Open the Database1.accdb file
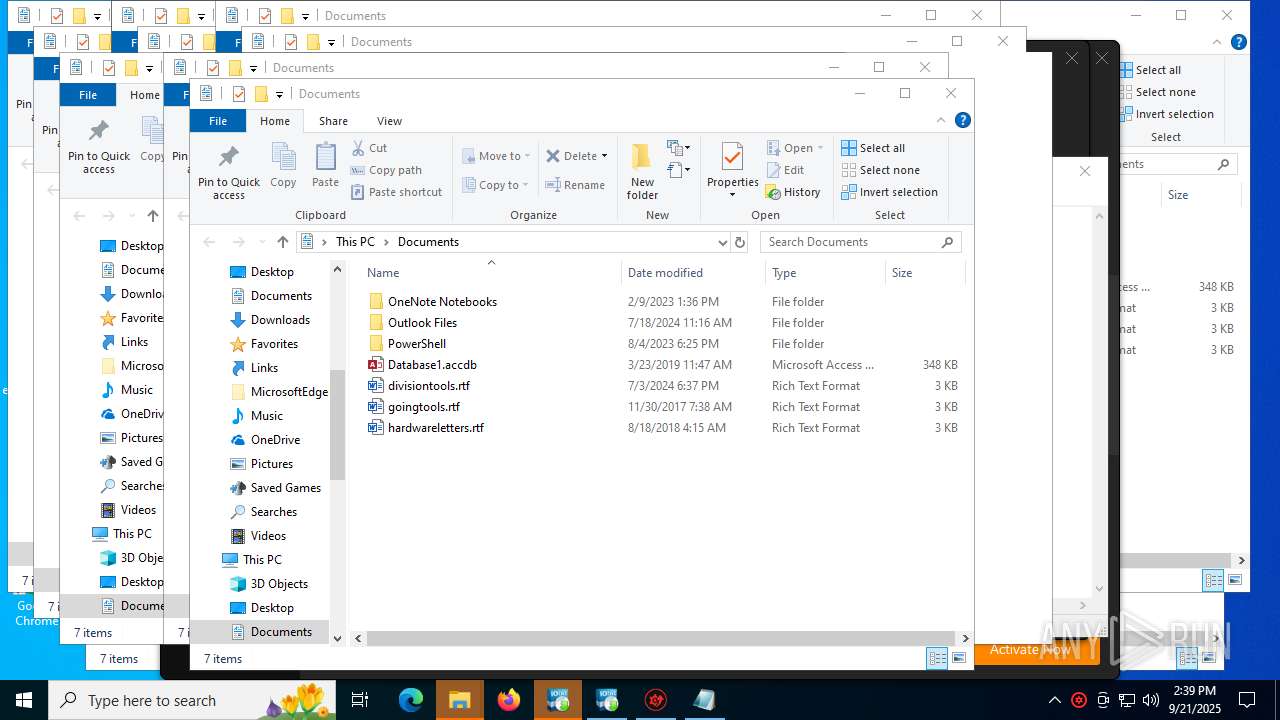Image resolution: width=1280 pixels, height=720 pixels. [x=432, y=365]
